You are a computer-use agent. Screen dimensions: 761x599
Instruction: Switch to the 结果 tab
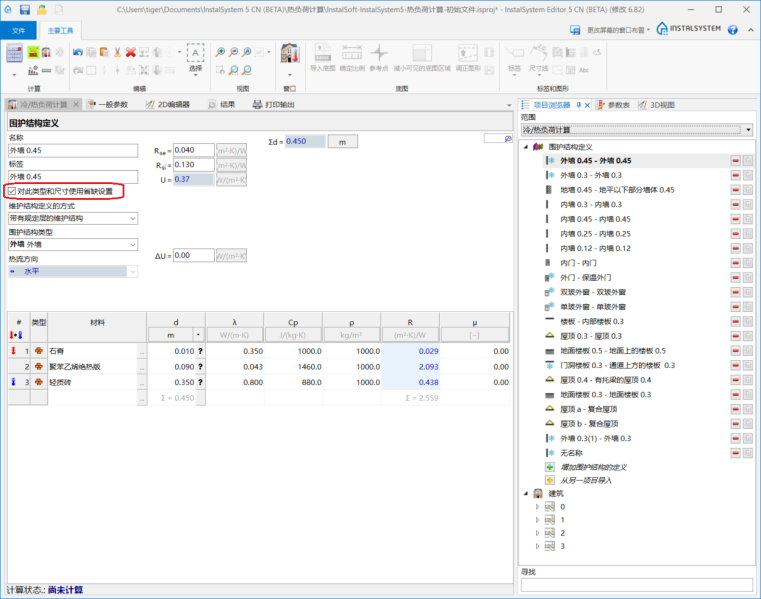pos(222,105)
